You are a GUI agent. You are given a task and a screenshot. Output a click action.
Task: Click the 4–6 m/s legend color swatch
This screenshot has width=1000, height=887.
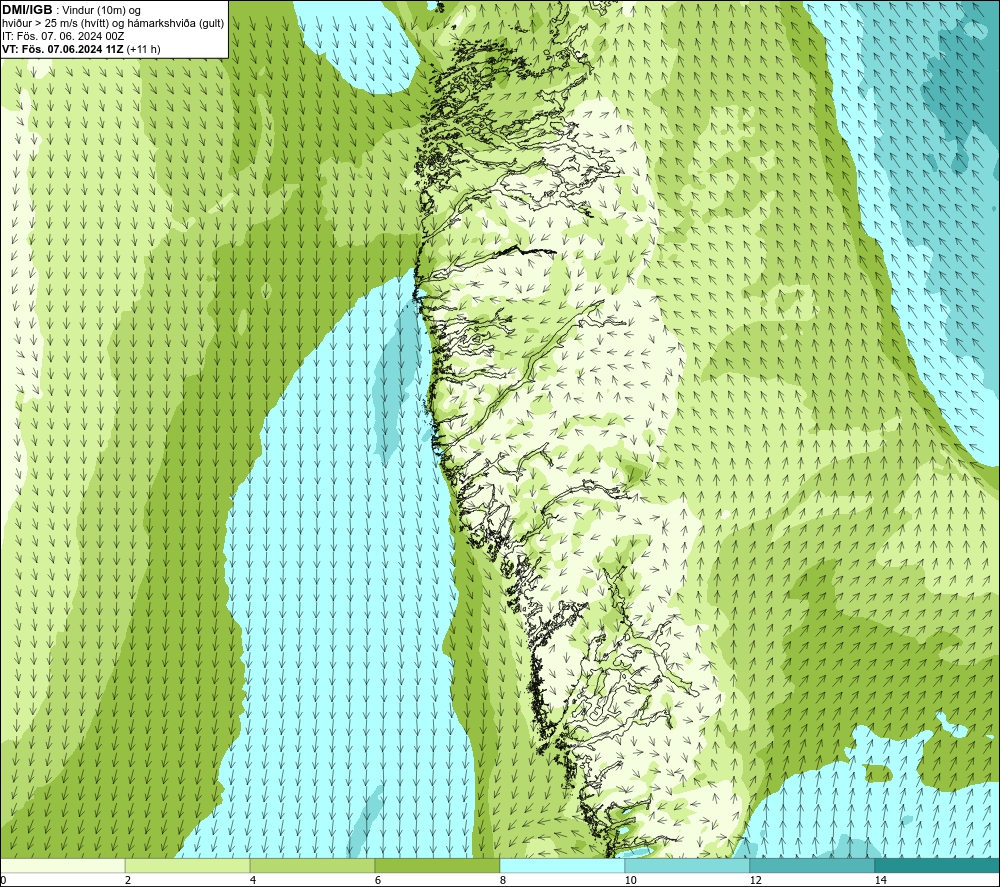point(312,866)
